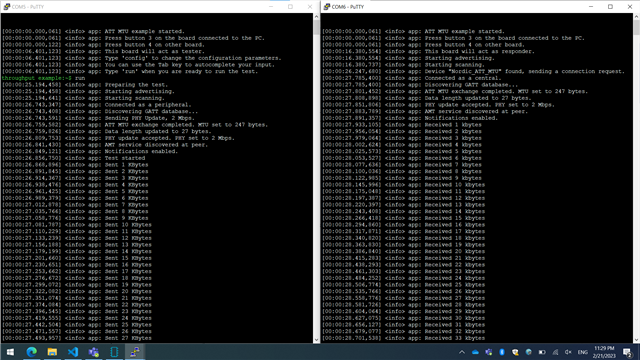Image resolution: width=640 pixels, height=360 pixels.
Task: Click the COM5 terminal scrollbar thumb
Action: pyautogui.click(x=316, y=27)
